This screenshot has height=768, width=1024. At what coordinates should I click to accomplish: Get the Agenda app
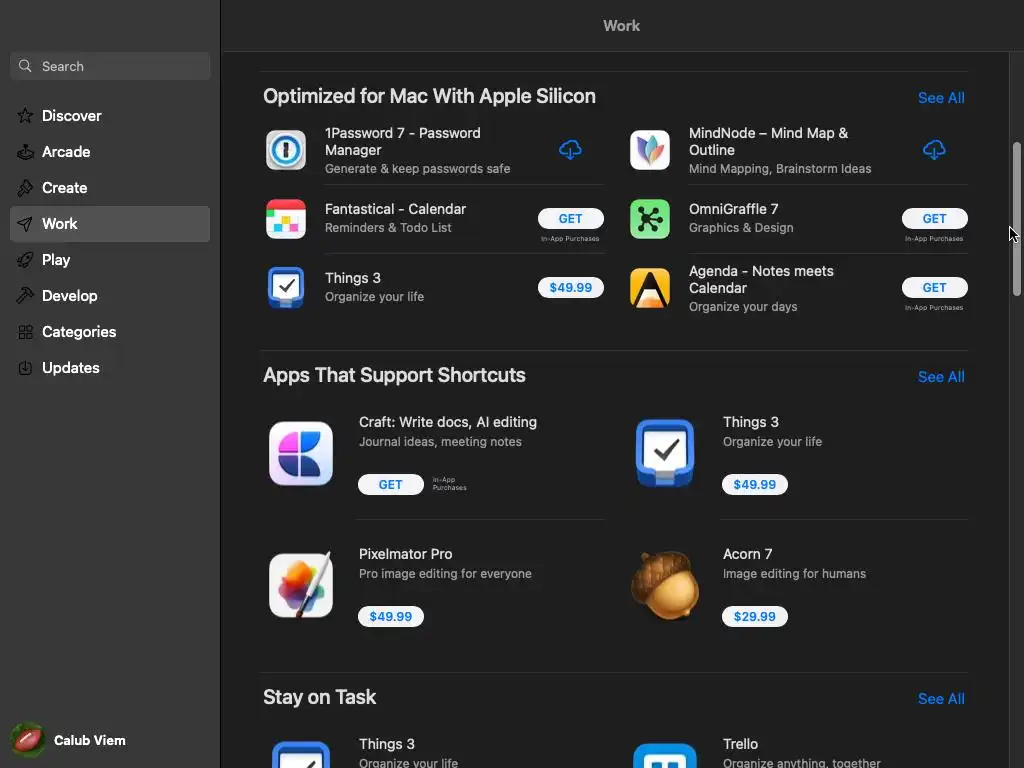(x=935, y=287)
